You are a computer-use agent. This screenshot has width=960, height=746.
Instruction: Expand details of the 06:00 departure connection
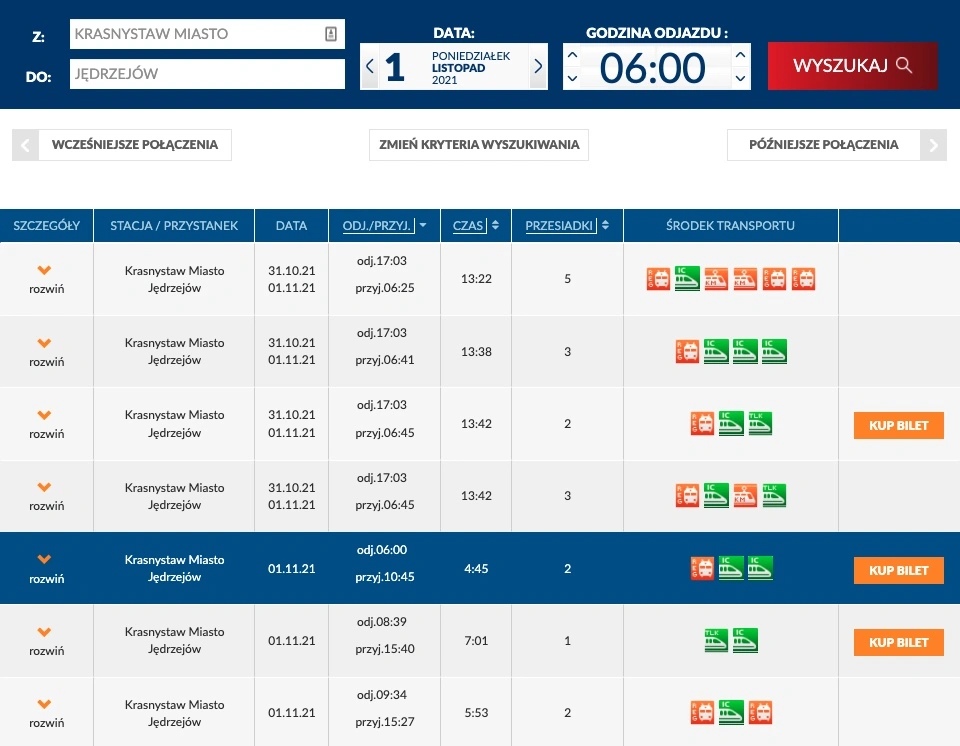(x=46, y=568)
